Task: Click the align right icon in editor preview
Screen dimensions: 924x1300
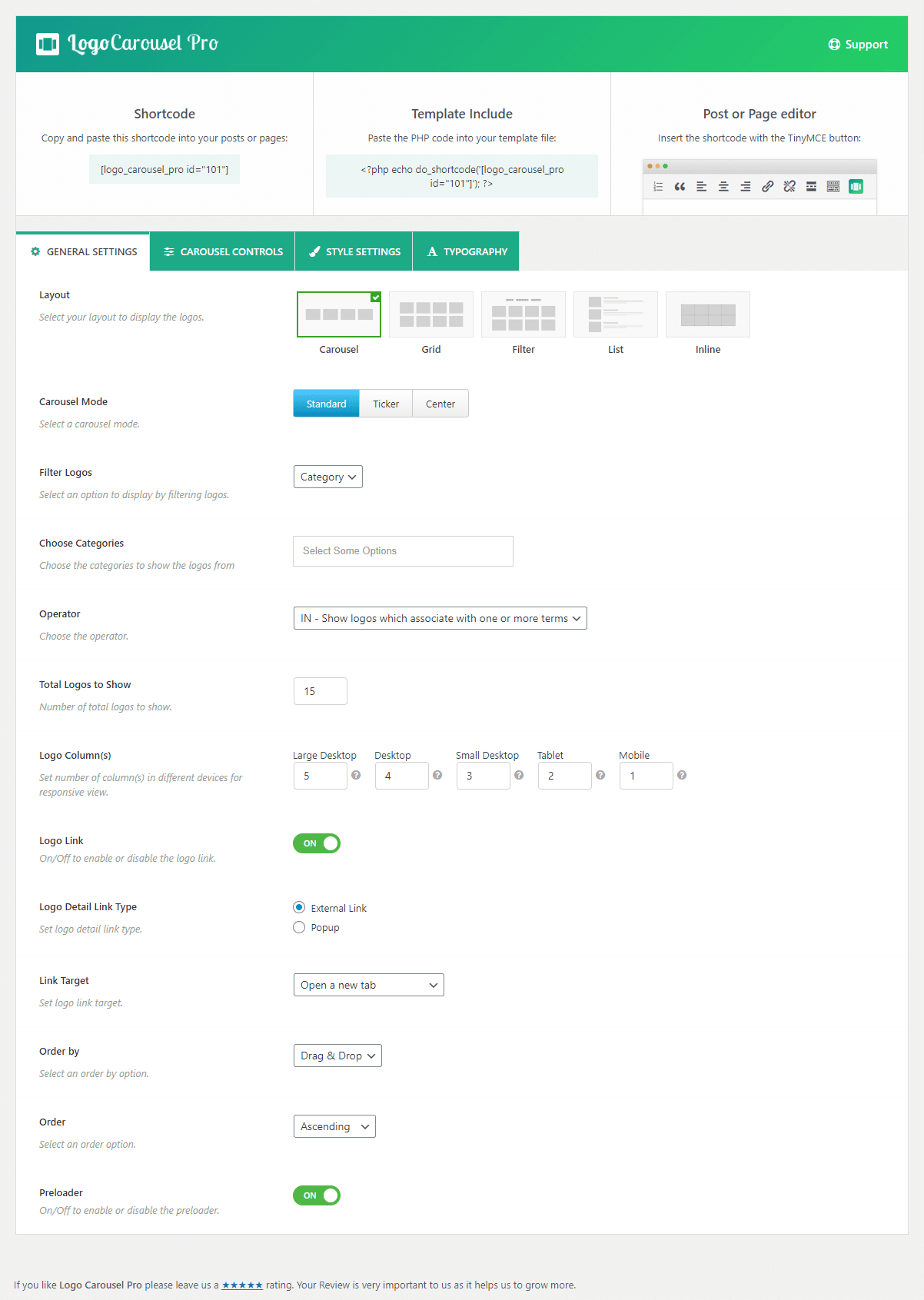Action: 746,187
